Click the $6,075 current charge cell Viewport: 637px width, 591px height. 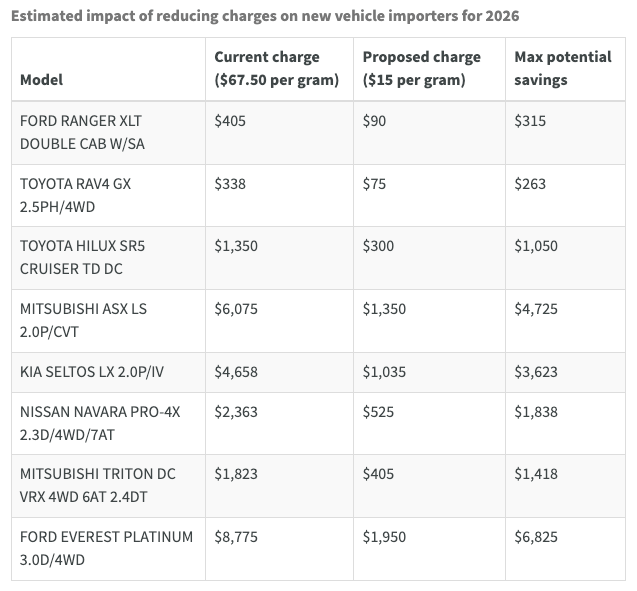tap(236, 309)
